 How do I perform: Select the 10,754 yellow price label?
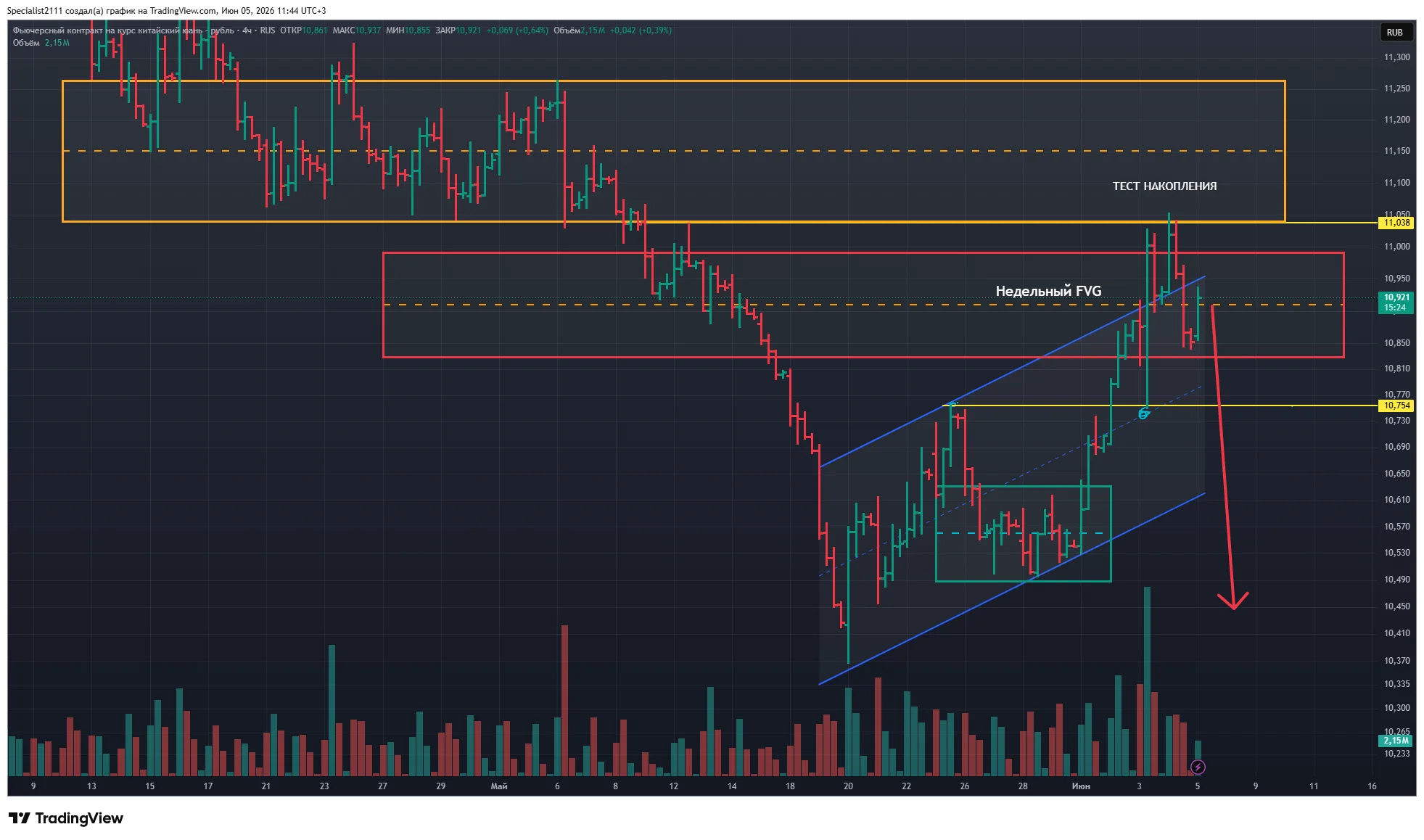[x=1396, y=405]
